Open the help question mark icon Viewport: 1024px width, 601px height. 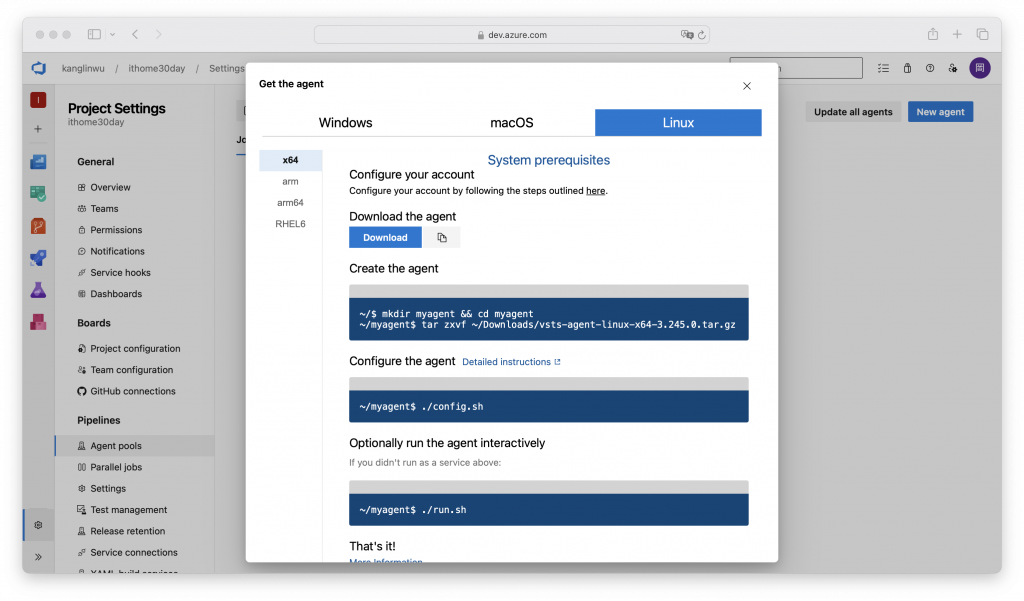[x=930, y=68]
